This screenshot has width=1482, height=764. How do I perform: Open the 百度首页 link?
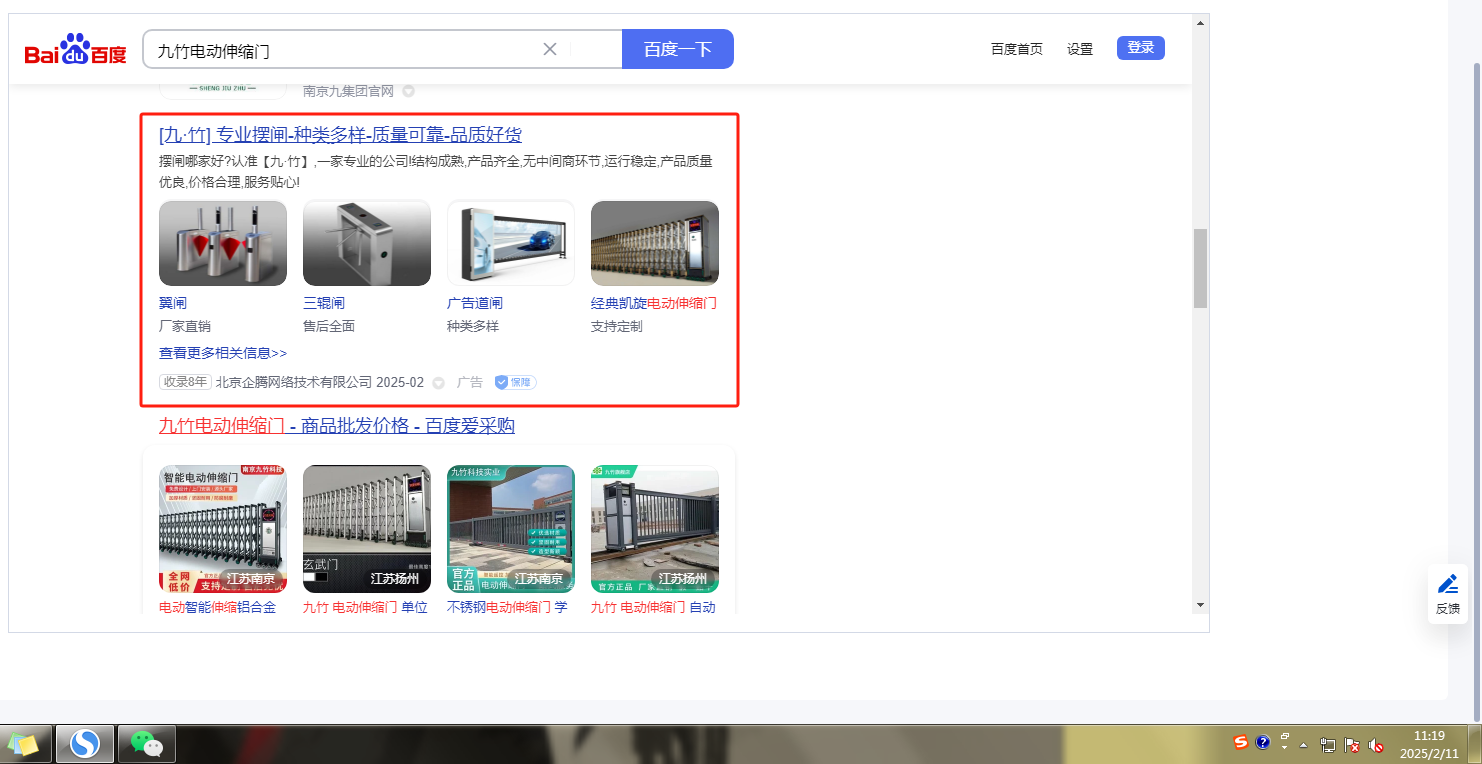pos(1017,49)
